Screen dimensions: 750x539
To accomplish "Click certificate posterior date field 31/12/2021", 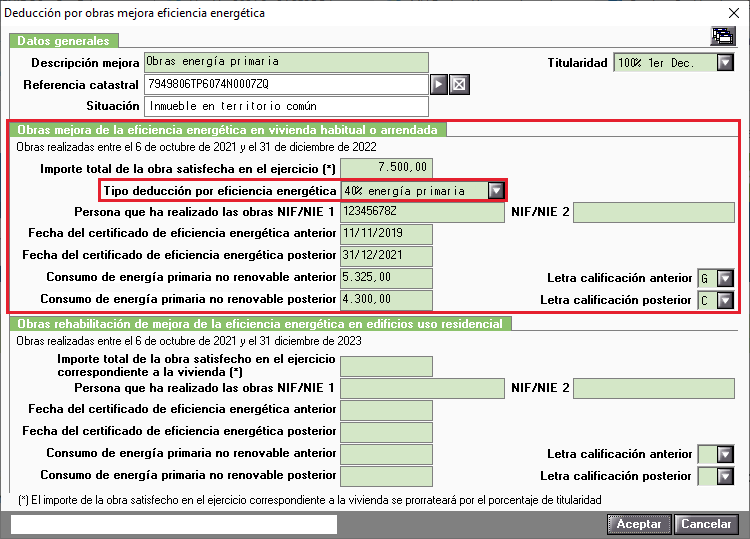I will click(x=386, y=256).
